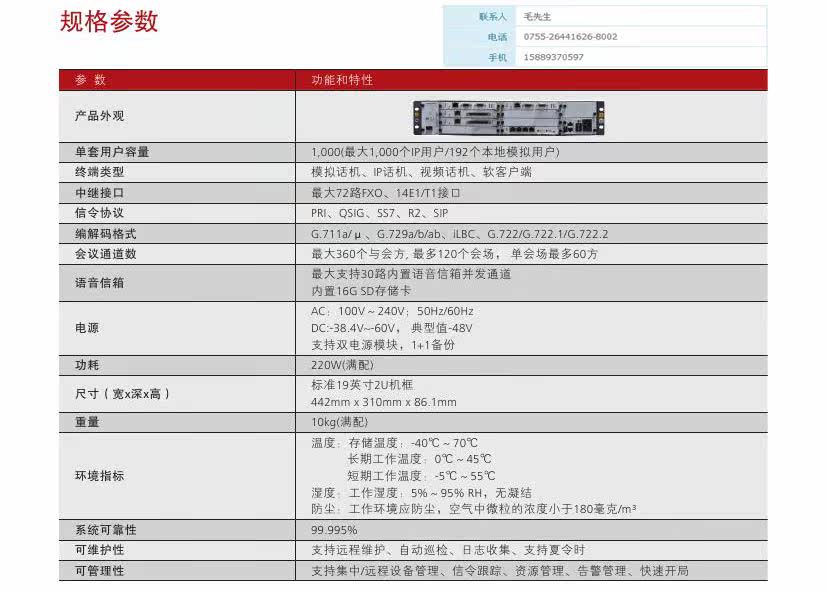Select the value 1,000(最大1,000个IP用户

tap(435, 152)
